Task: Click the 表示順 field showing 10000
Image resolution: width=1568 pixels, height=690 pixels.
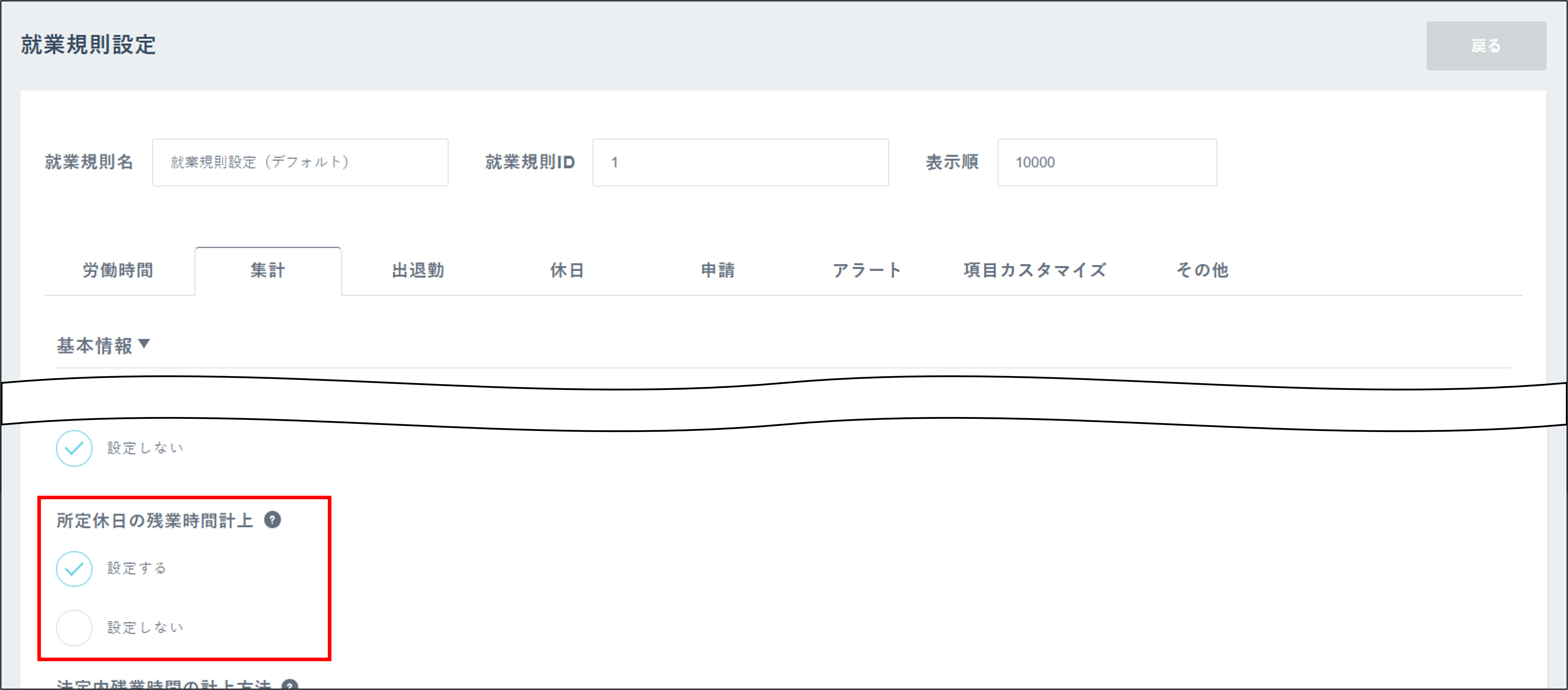Action: point(1107,163)
